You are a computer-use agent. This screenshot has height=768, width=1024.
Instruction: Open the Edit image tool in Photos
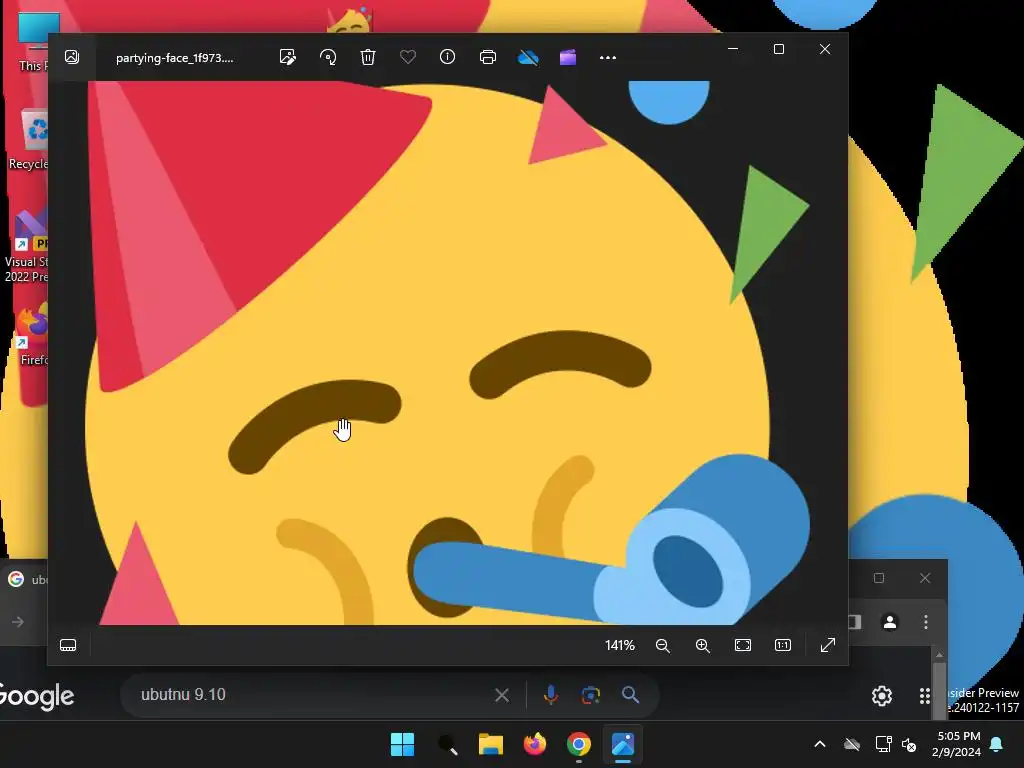[287, 57]
